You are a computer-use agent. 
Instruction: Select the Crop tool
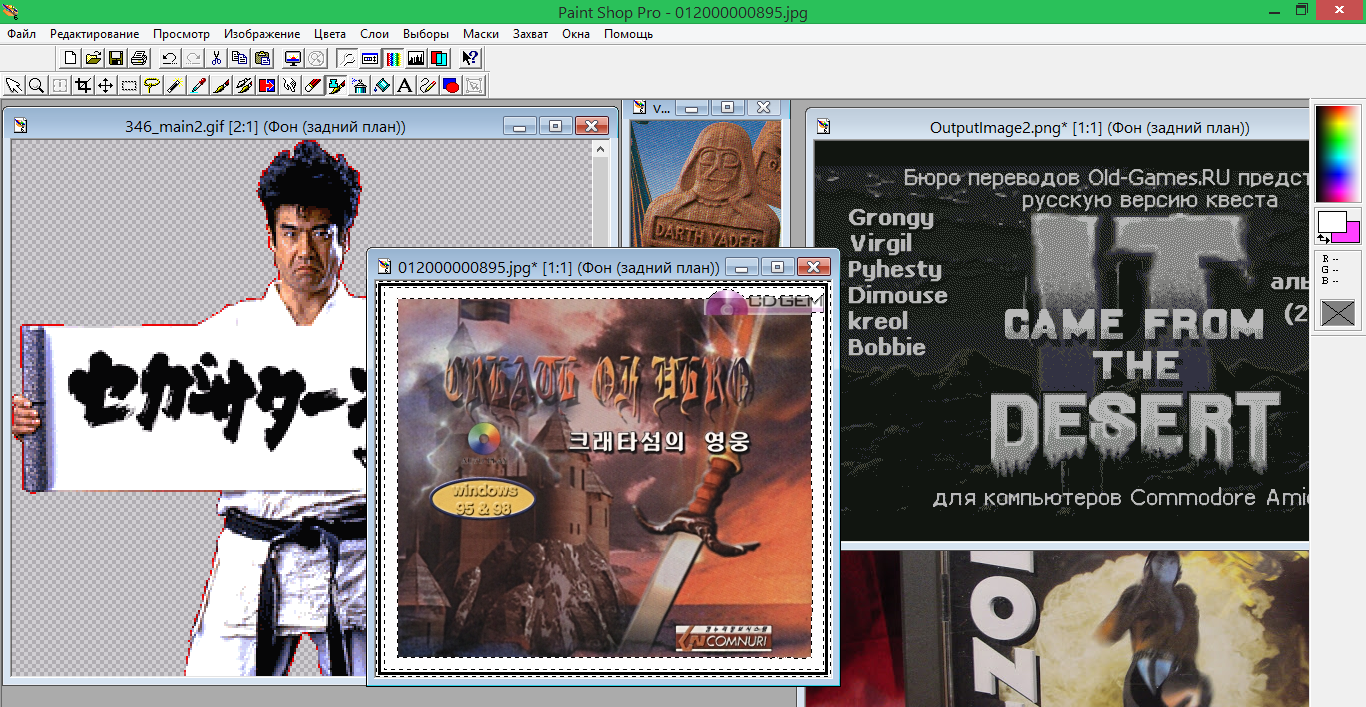click(x=83, y=85)
